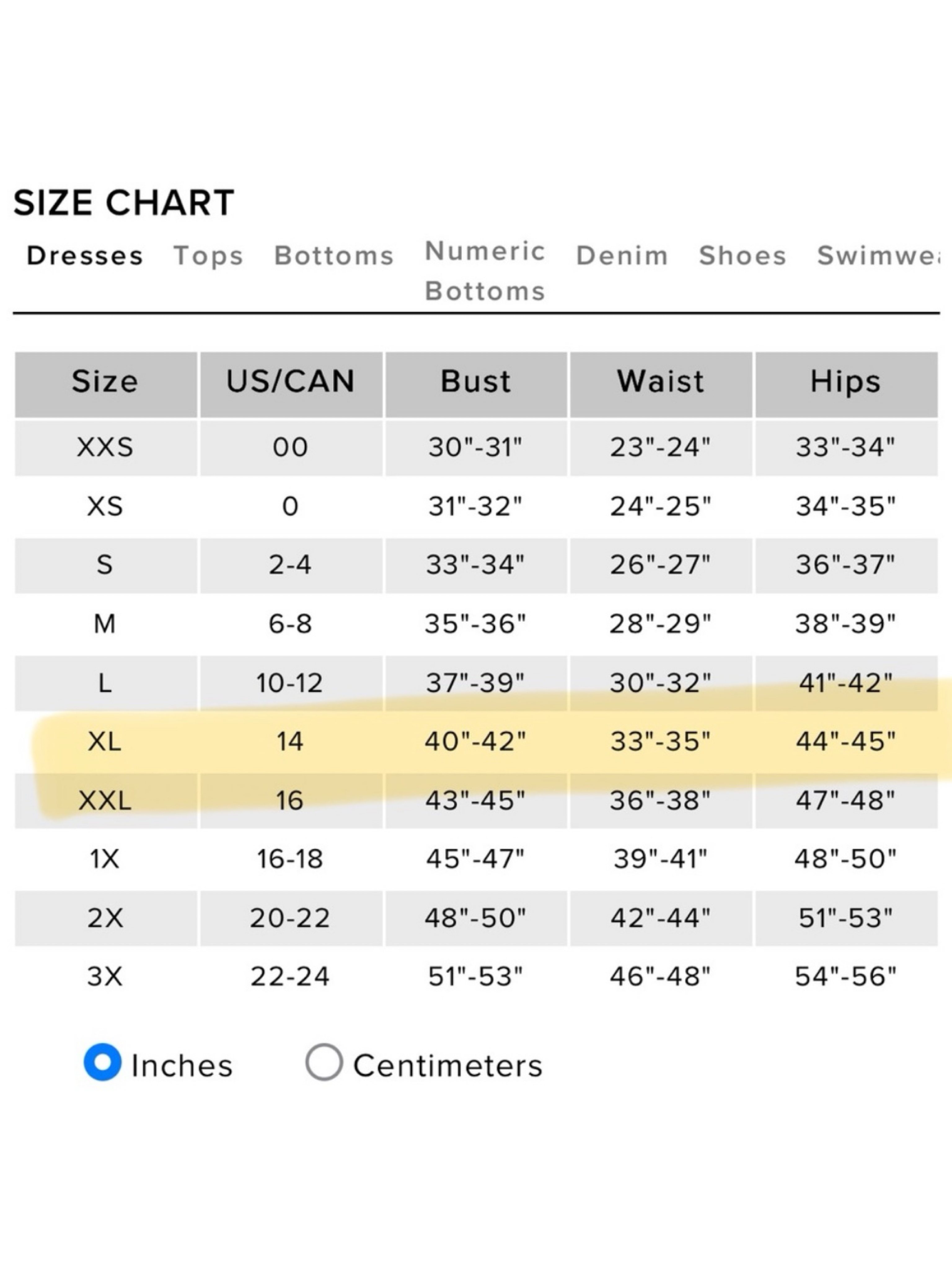Image resolution: width=952 pixels, height=1268 pixels.
Task: Open the Bottoms size tab
Action: 334,256
